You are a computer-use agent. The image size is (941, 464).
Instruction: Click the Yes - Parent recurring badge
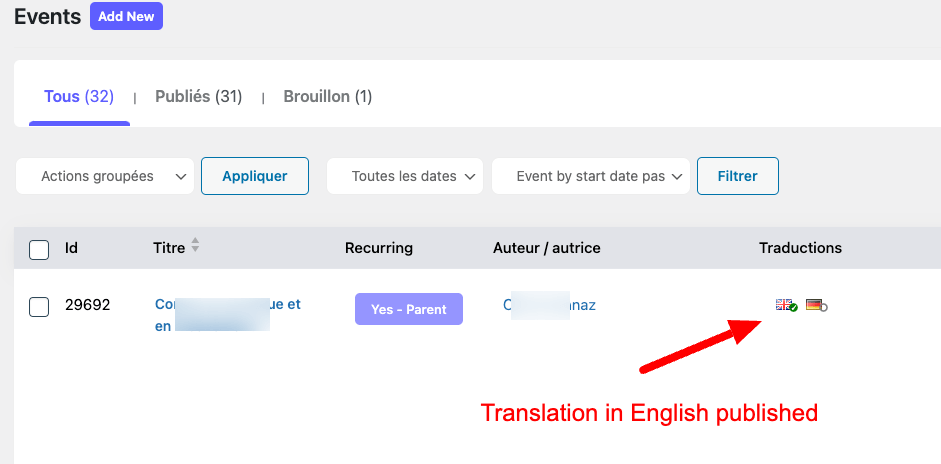(x=409, y=309)
